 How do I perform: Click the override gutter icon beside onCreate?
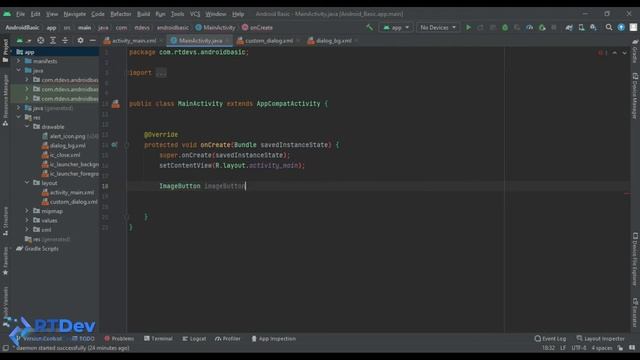pos(115,144)
